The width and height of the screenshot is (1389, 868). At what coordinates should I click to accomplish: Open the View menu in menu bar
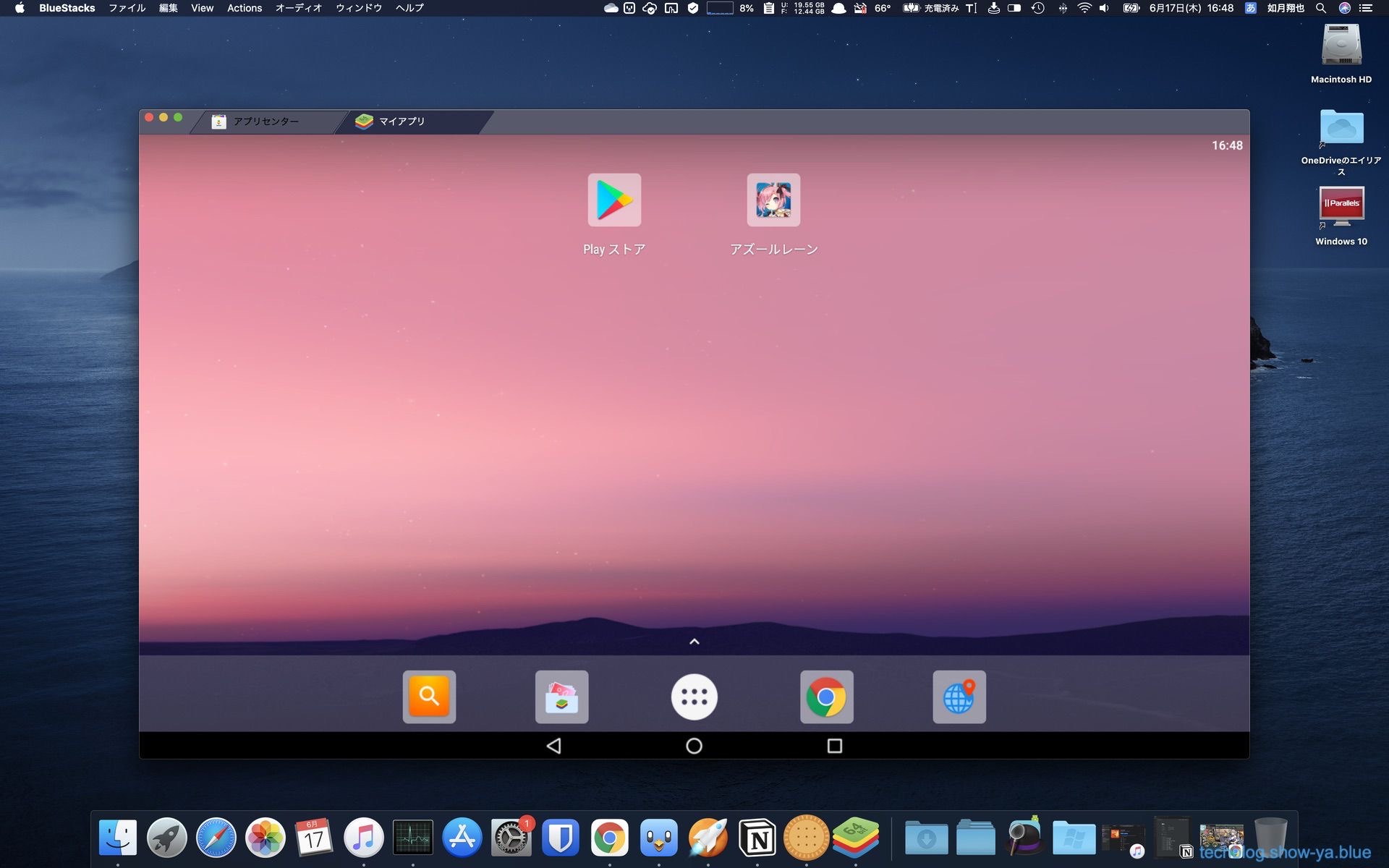202,8
